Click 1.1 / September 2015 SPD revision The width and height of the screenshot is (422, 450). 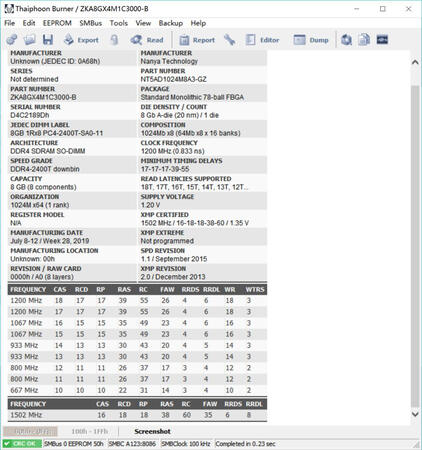coord(174,259)
